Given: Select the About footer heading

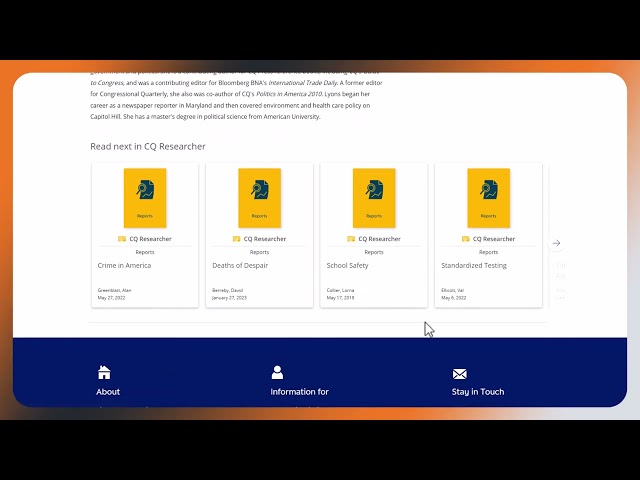Looking at the screenshot, I should click(x=108, y=392).
